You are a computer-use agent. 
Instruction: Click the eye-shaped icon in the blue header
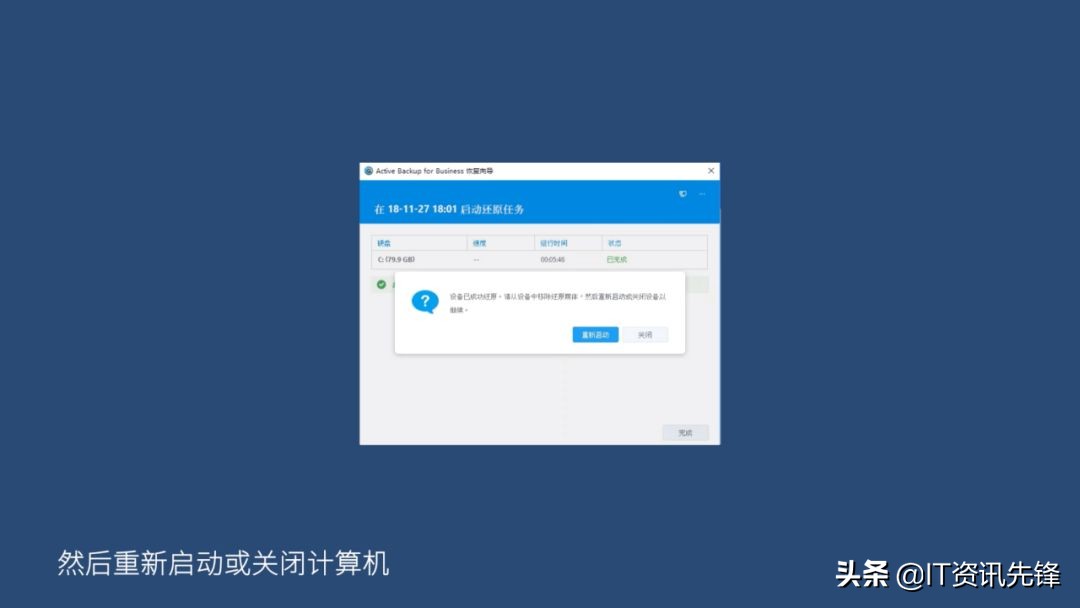tap(682, 194)
